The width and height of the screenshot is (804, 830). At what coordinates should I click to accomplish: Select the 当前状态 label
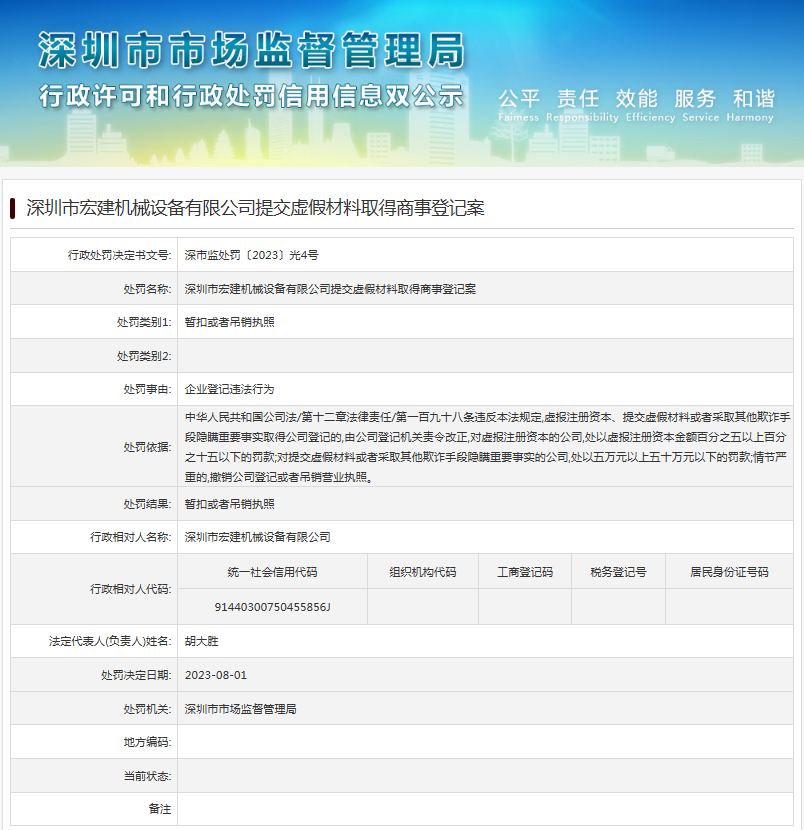coord(147,777)
